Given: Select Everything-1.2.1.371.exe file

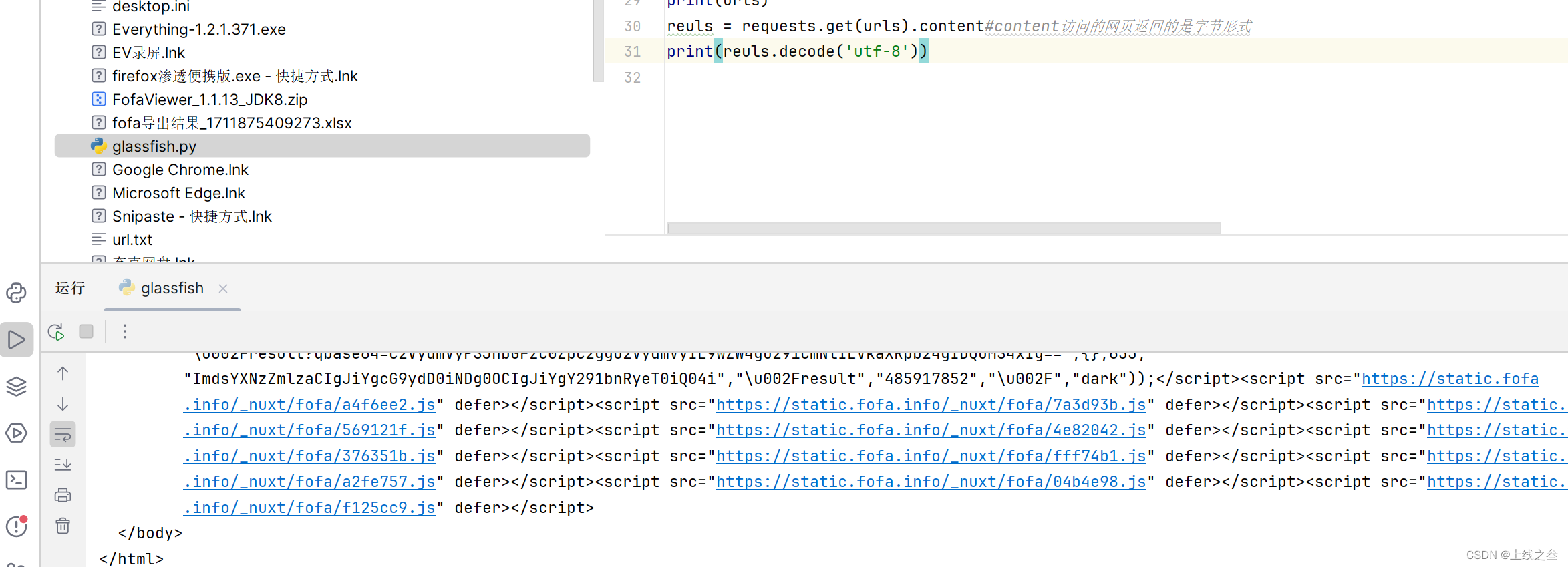Looking at the screenshot, I should [199, 29].
